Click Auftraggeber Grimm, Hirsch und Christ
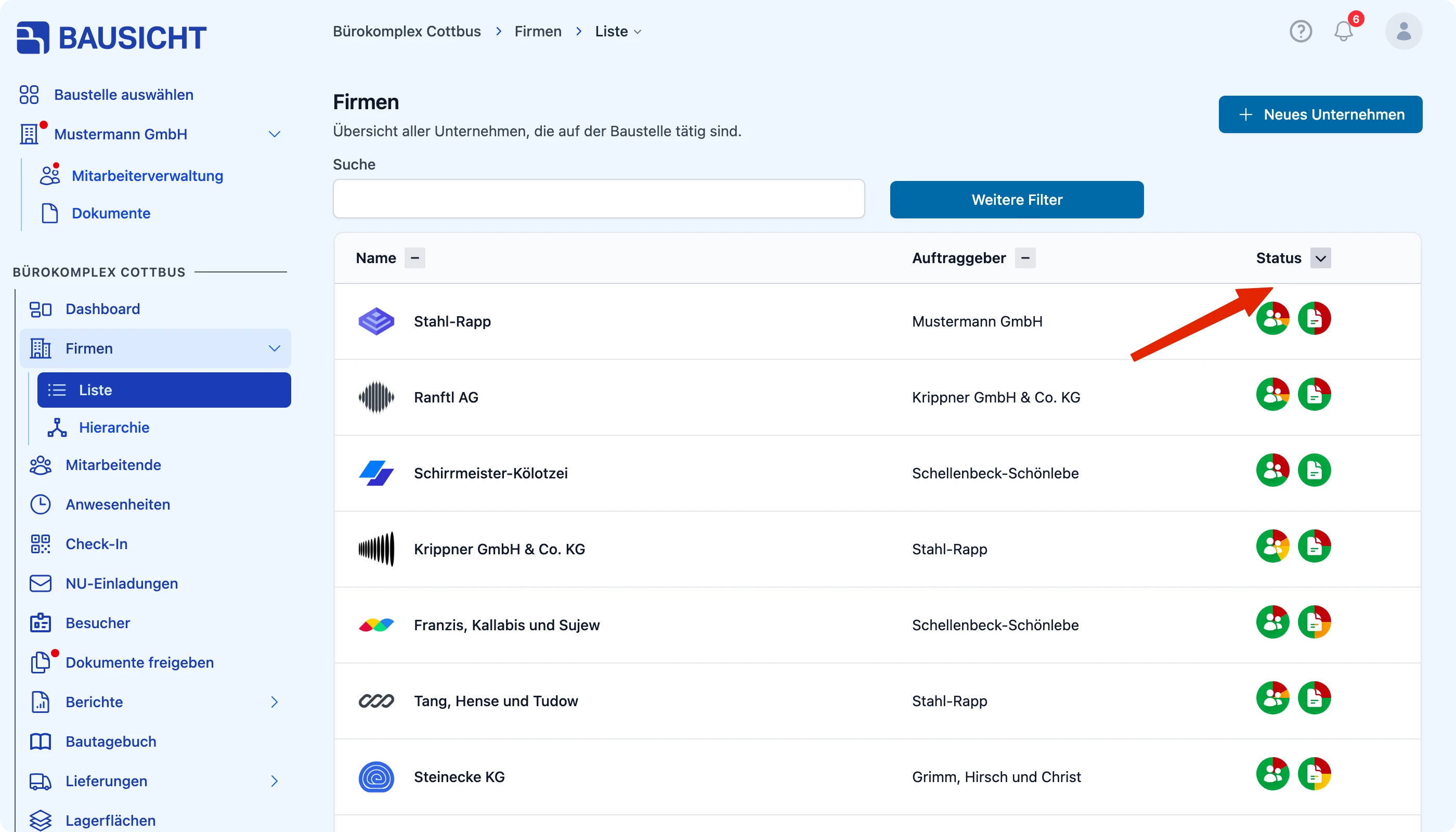Image resolution: width=1456 pixels, height=832 pixels. point(996,777)
